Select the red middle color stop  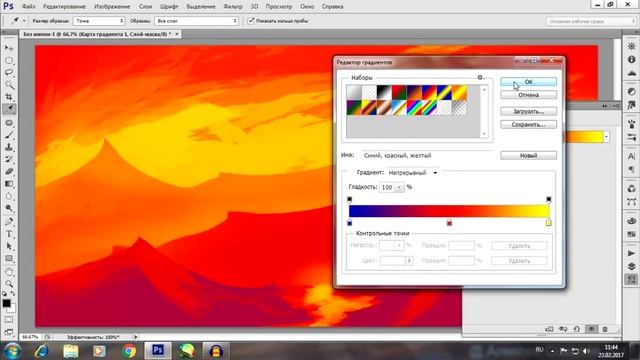pos(449,222)
